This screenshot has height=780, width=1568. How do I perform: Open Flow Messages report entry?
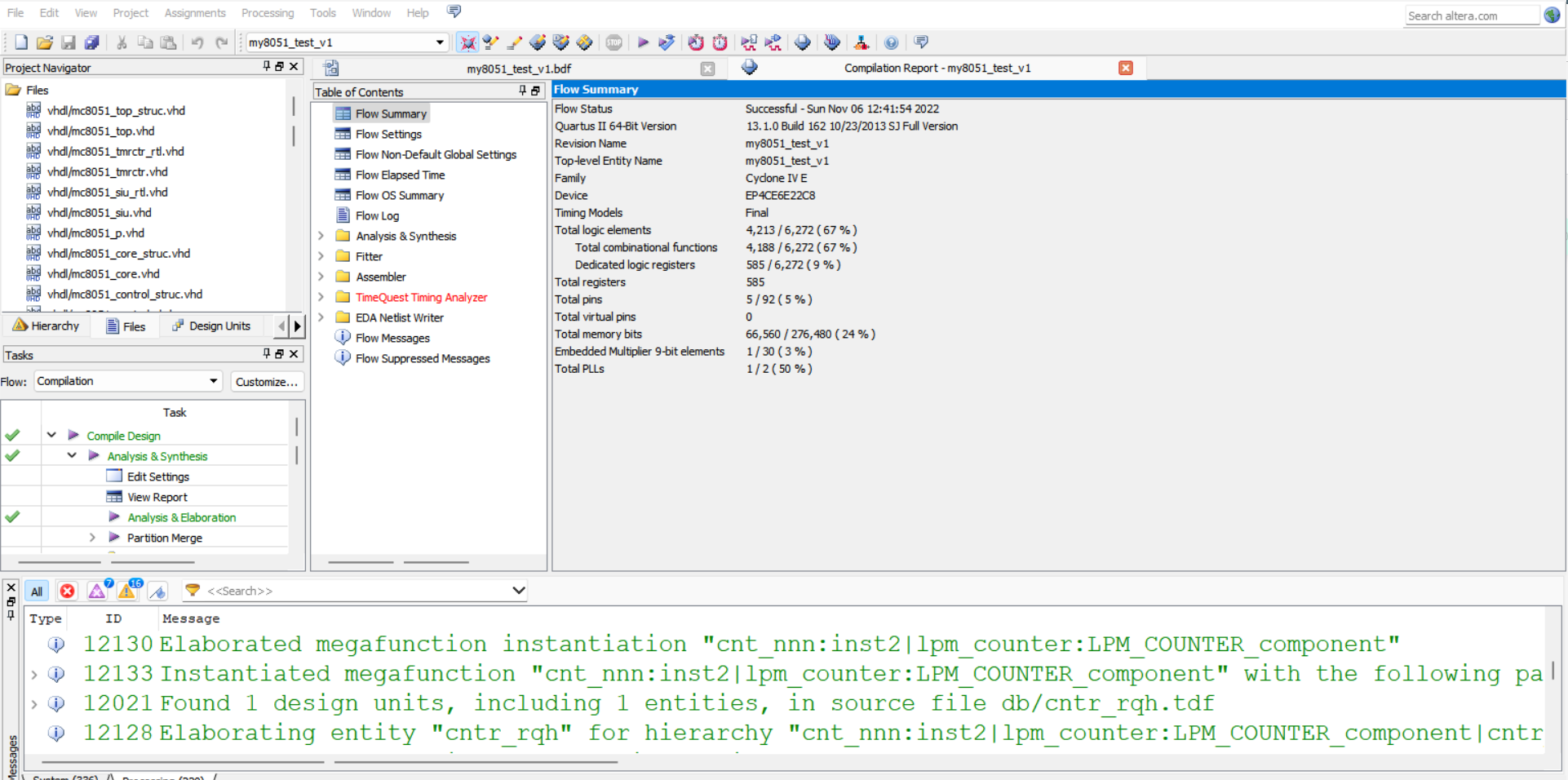pyautogui.click(x=392, y=338)
